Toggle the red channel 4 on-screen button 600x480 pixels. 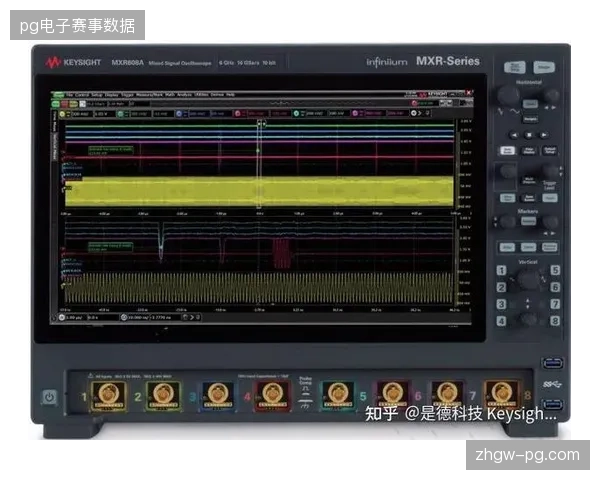(237, 114)
